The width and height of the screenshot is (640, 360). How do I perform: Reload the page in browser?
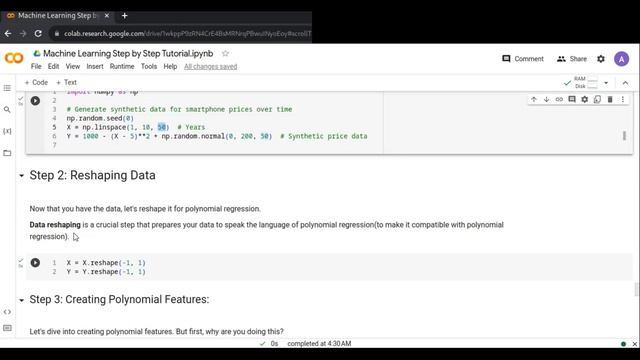[38, 33]
